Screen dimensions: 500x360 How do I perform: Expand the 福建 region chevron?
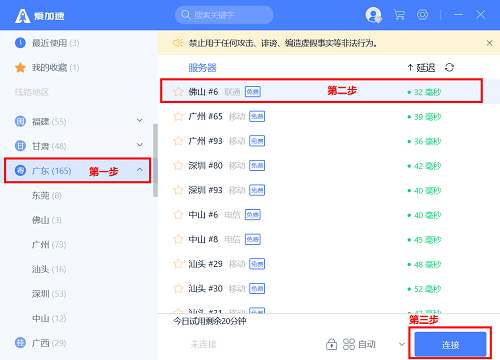coord(140,120)
